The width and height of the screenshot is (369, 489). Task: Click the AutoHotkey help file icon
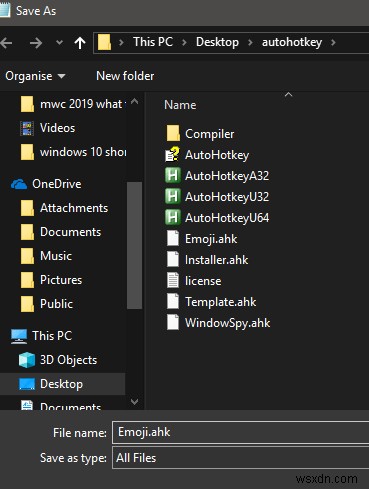[x=172, y=154]
